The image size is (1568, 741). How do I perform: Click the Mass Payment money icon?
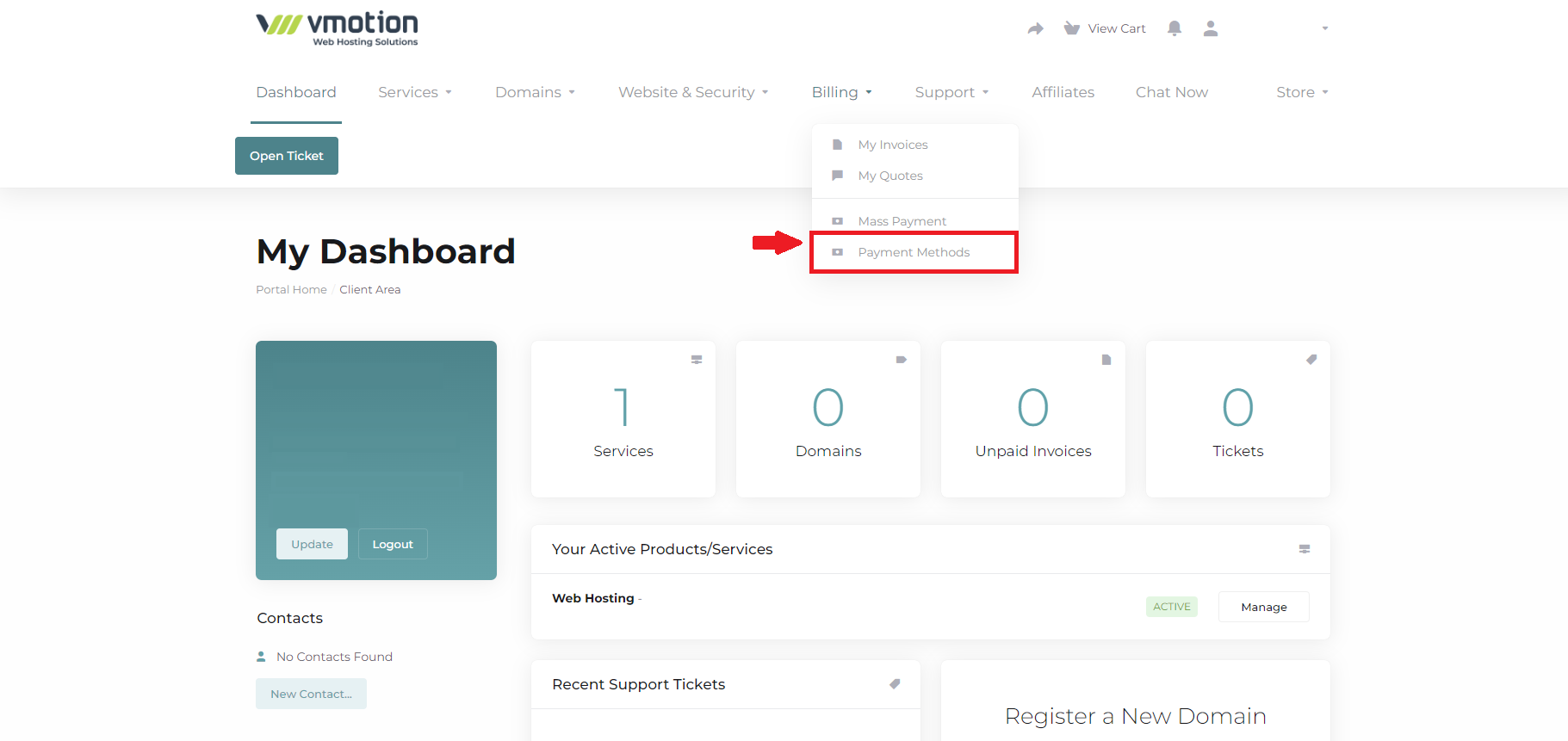click(x=837, y=221)
